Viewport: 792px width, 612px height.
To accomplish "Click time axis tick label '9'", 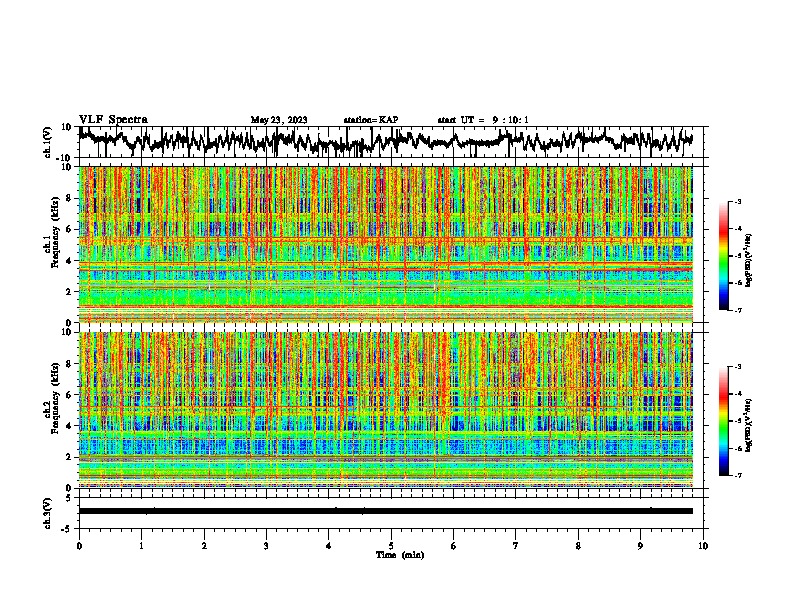I will click(640, 546).
